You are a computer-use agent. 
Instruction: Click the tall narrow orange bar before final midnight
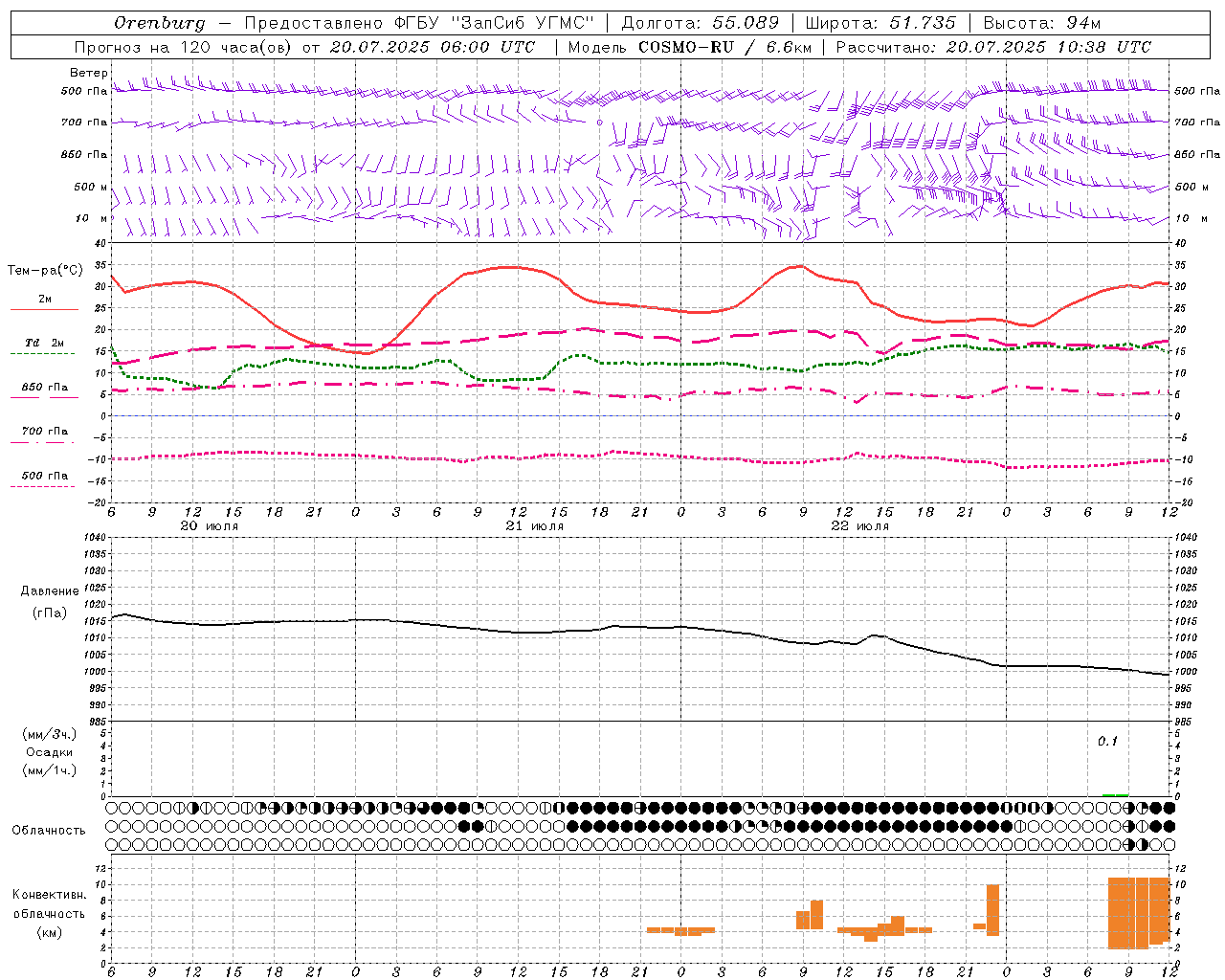pyautogui.click(x=992, y=910)
